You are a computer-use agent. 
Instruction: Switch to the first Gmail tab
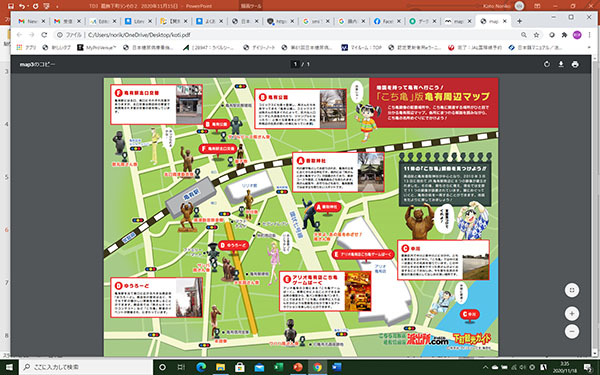point(31,21)
